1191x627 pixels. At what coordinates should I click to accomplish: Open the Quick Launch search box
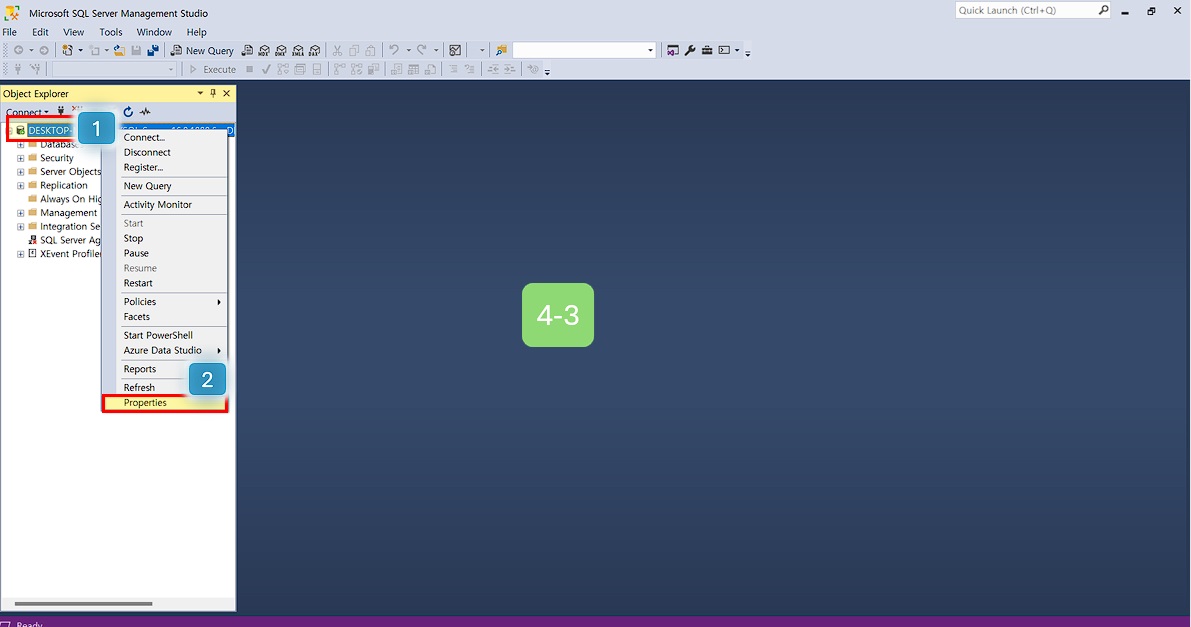[x=1025, y=11]
